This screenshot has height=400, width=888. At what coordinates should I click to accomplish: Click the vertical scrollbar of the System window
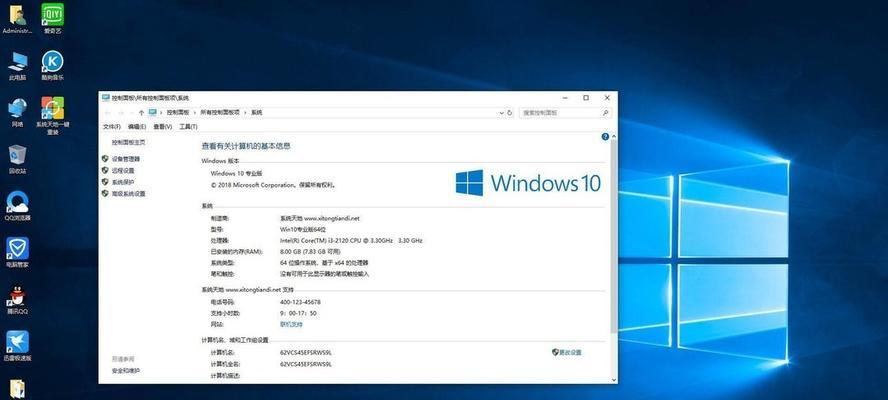tap(614, 235)
